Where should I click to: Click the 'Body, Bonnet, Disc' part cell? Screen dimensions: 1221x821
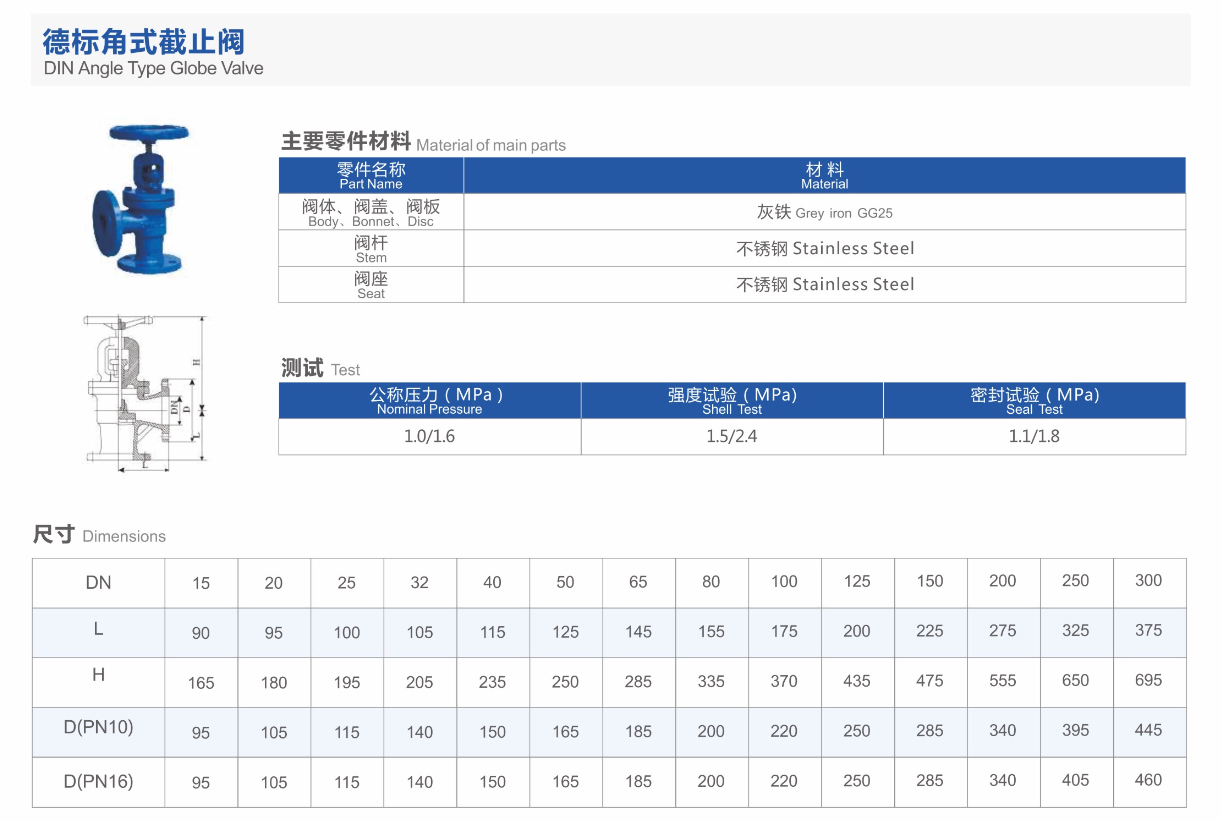[x=371, y=212]
